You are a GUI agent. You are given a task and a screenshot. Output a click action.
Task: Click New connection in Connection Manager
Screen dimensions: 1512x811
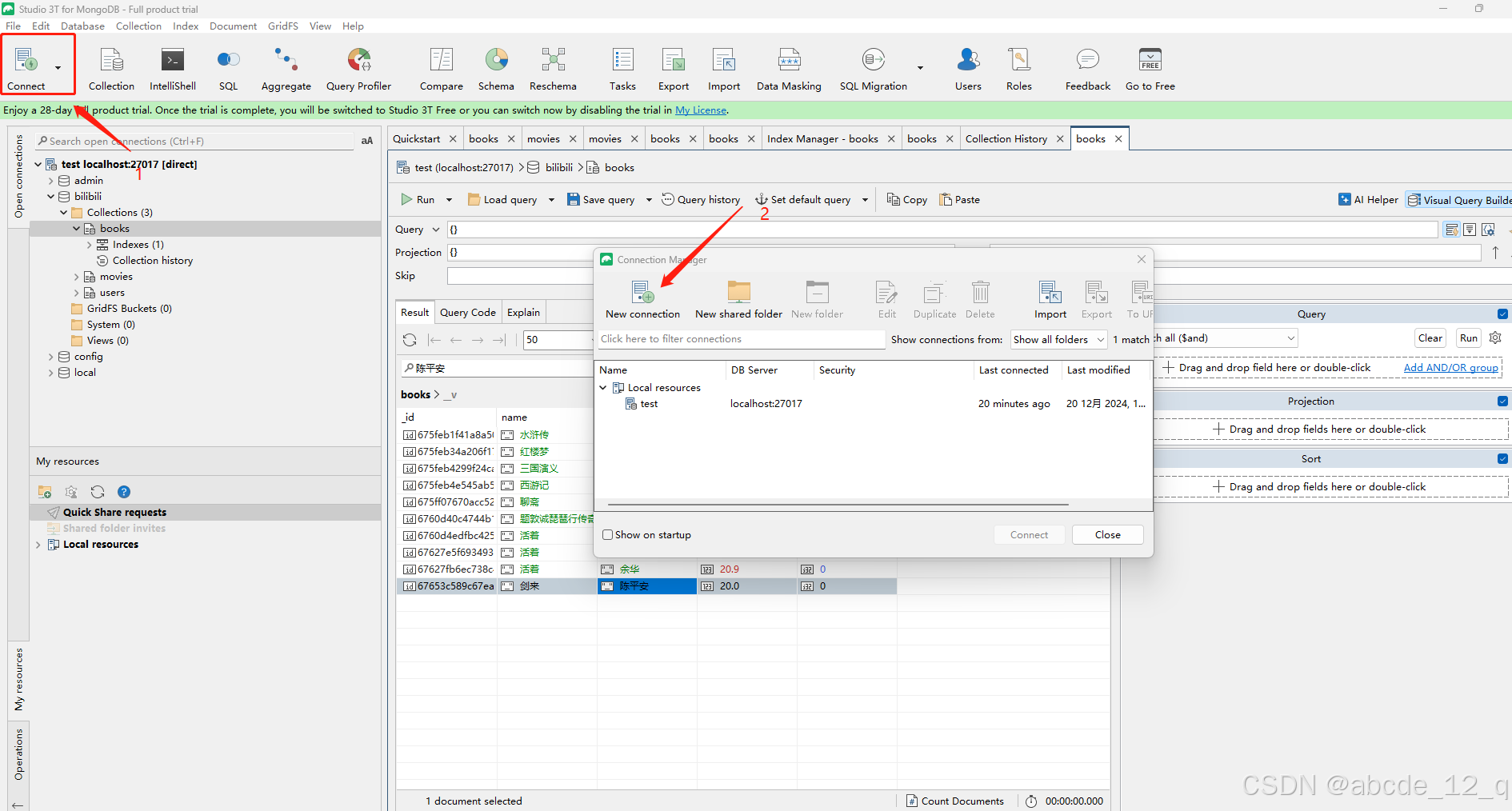(642, 300)
